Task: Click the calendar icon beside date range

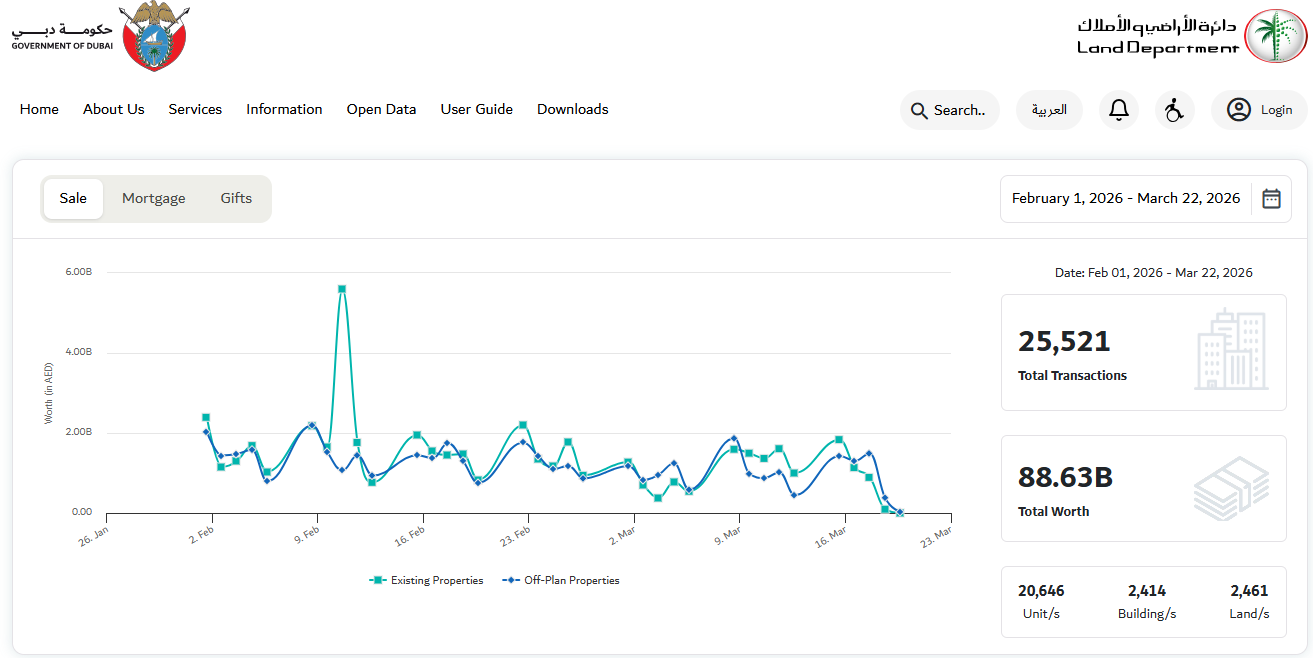Action: tap(1271, 198)
